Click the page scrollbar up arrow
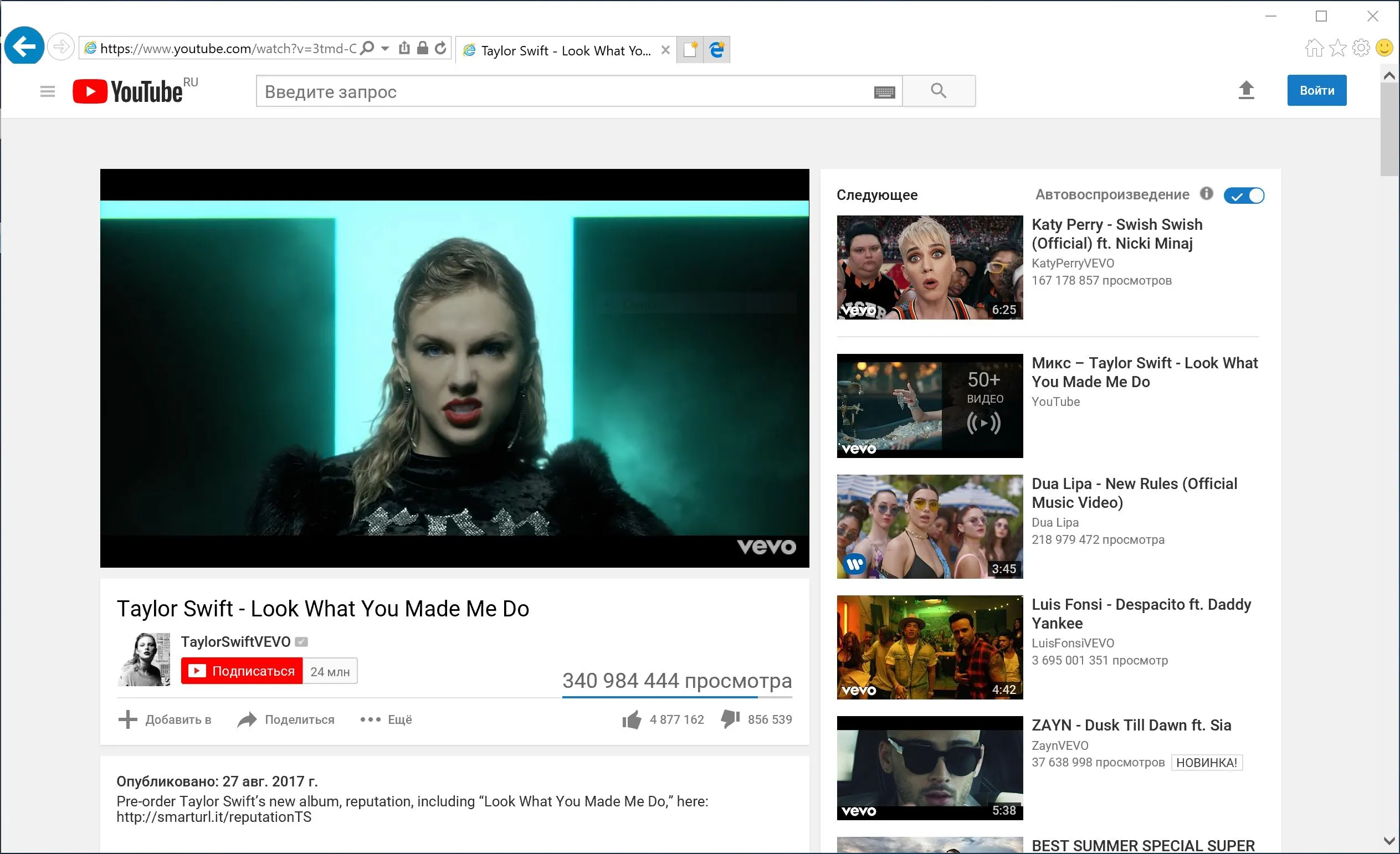This screenshot has width=1400, height=854. click(x=1390, y=75)
